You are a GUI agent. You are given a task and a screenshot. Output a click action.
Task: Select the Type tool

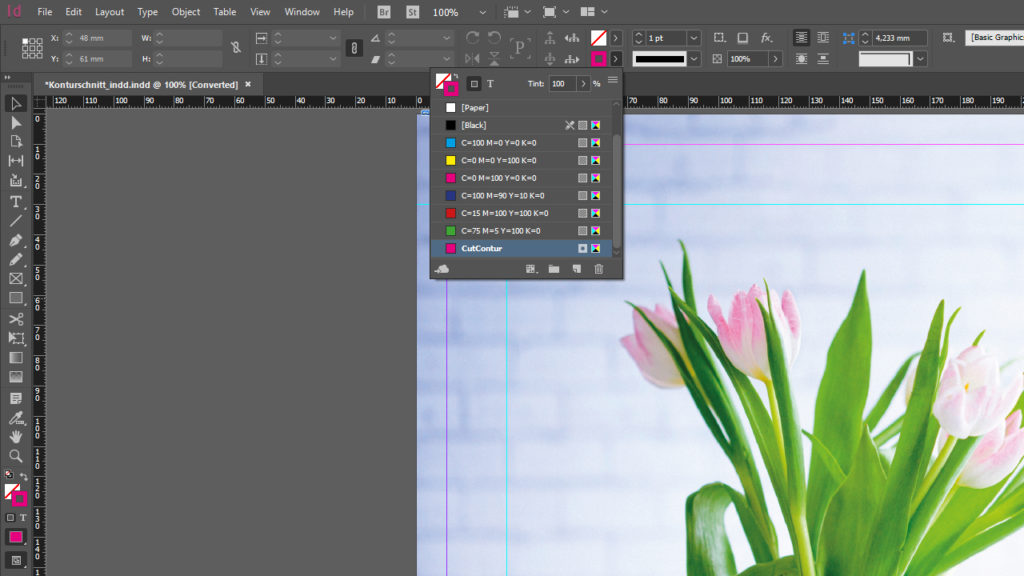pos(15,200)
